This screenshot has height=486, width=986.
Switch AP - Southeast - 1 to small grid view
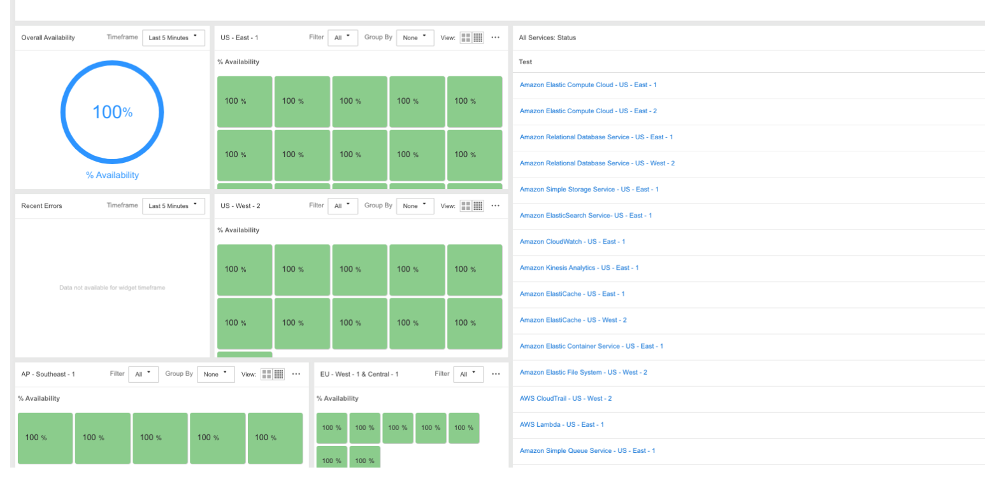(279, 374)
